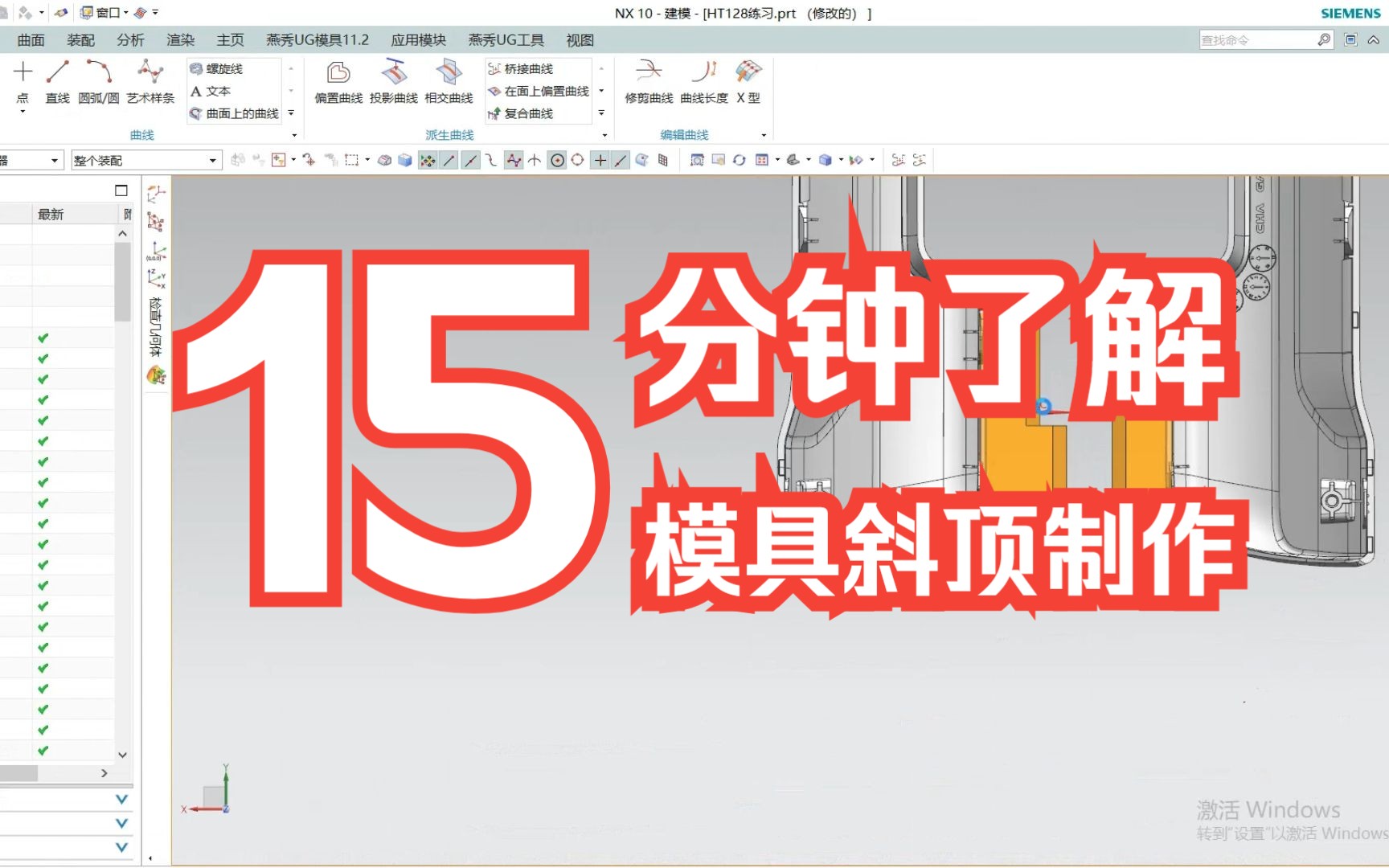Toggle the green checkmark on the first feature
Screen dimensions: 1389x868
coord(41,337)
